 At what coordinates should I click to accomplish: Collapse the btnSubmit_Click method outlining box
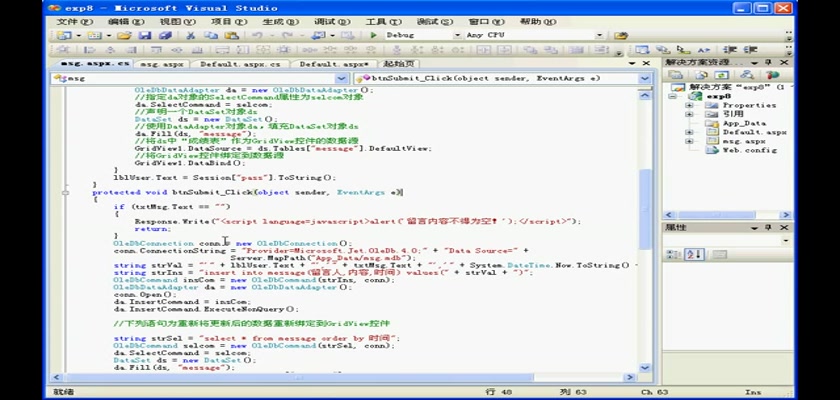tap(65, 192)
